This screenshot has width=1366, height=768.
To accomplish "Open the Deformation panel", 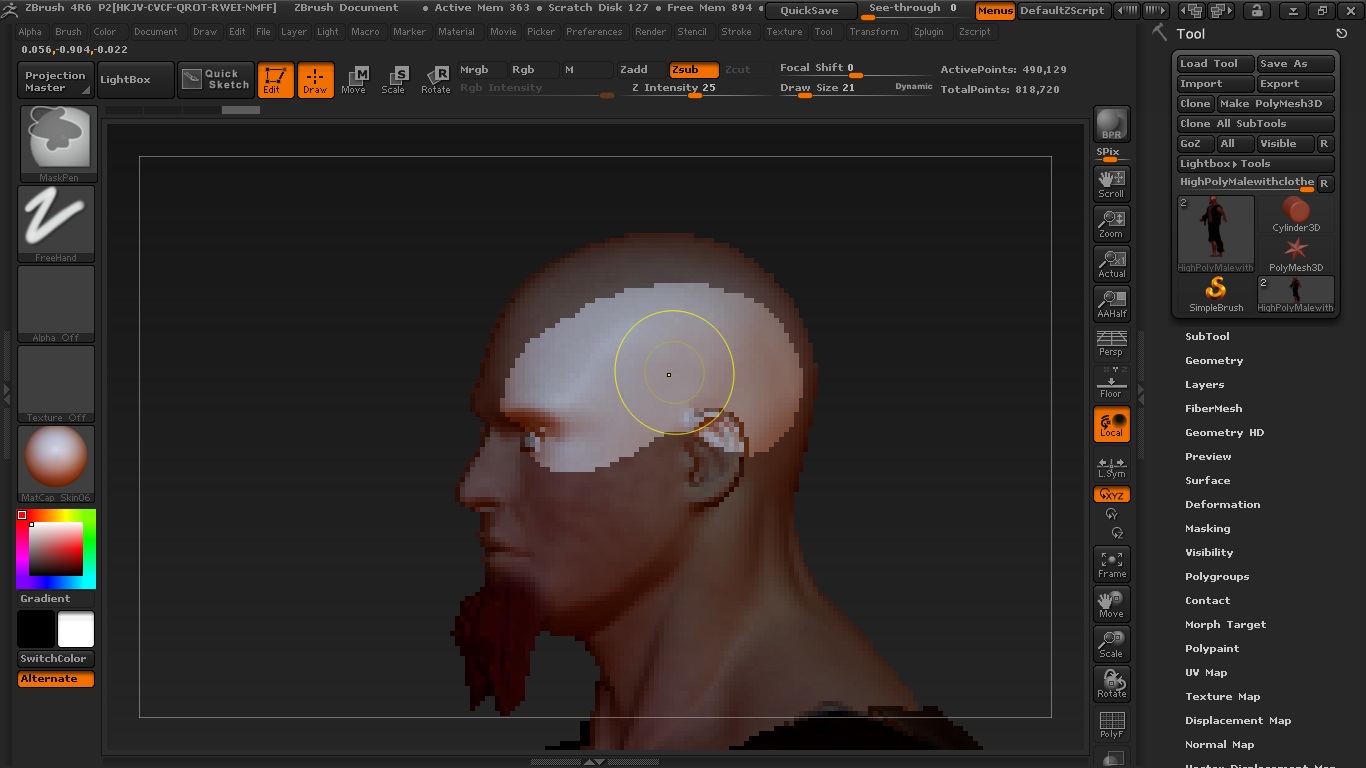I will [1222, 504].
